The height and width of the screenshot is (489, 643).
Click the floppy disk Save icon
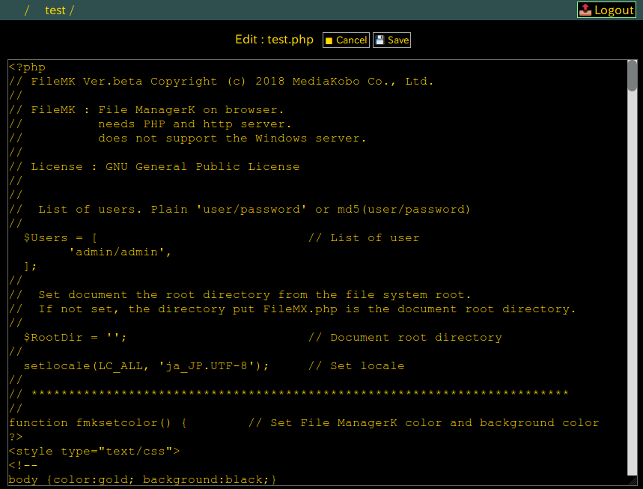[380, 40]
